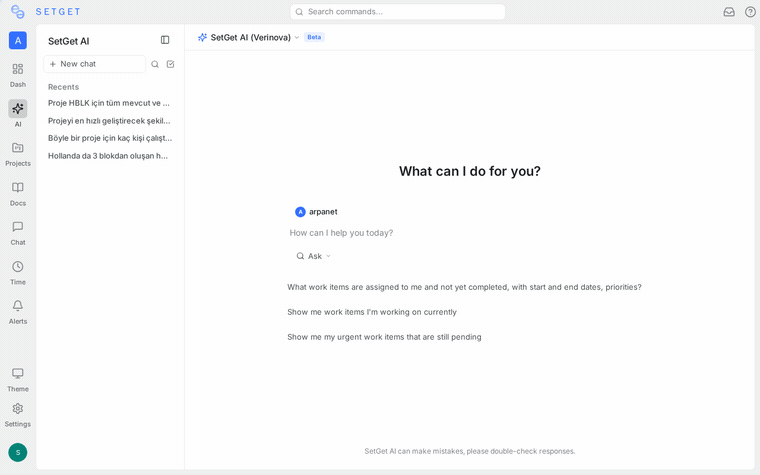Click the select chats checkbox icon
The height and width of the screenshot is (475, 760).
(171, 64)
